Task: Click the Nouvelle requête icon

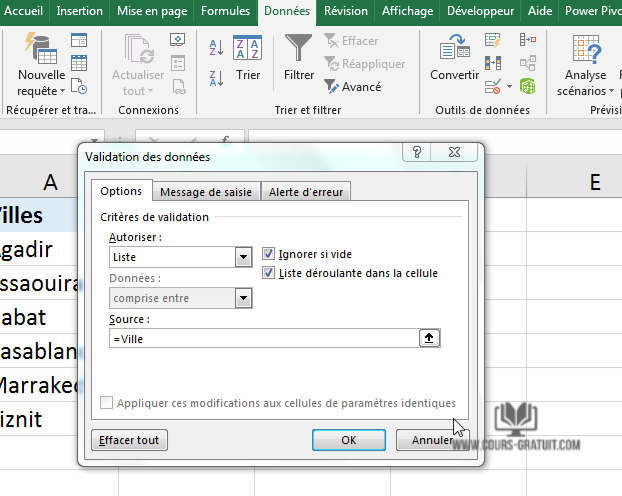Action: (x=41, y=48)
